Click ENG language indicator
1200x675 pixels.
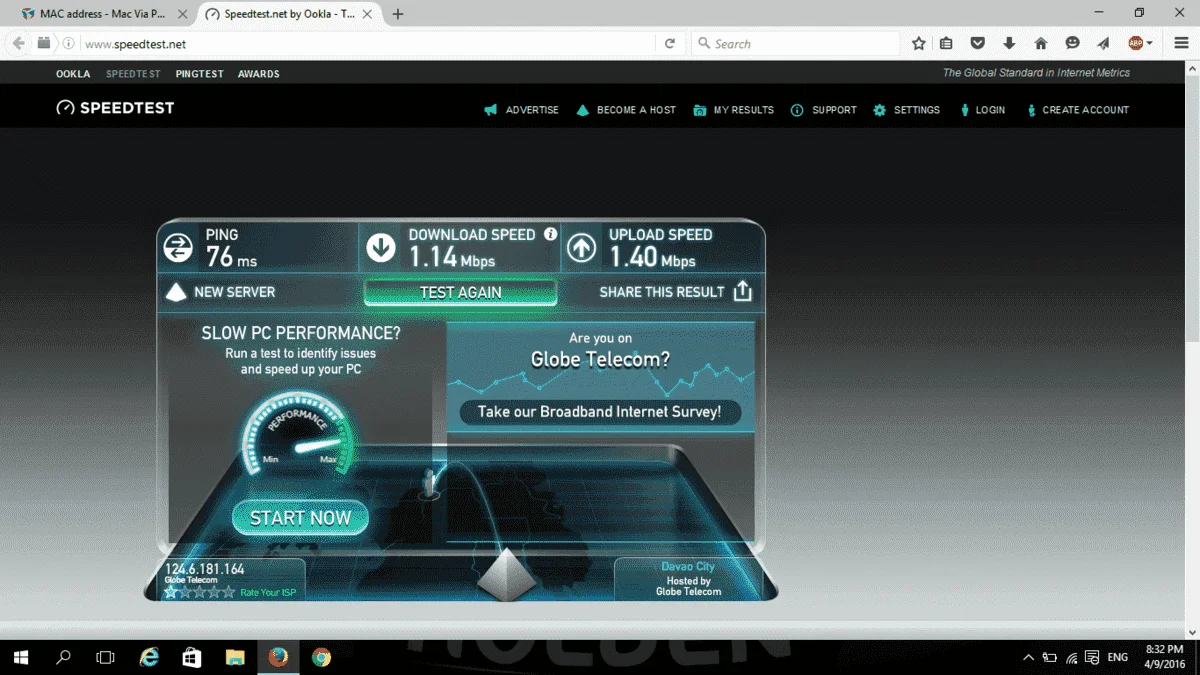[1118, 657]
